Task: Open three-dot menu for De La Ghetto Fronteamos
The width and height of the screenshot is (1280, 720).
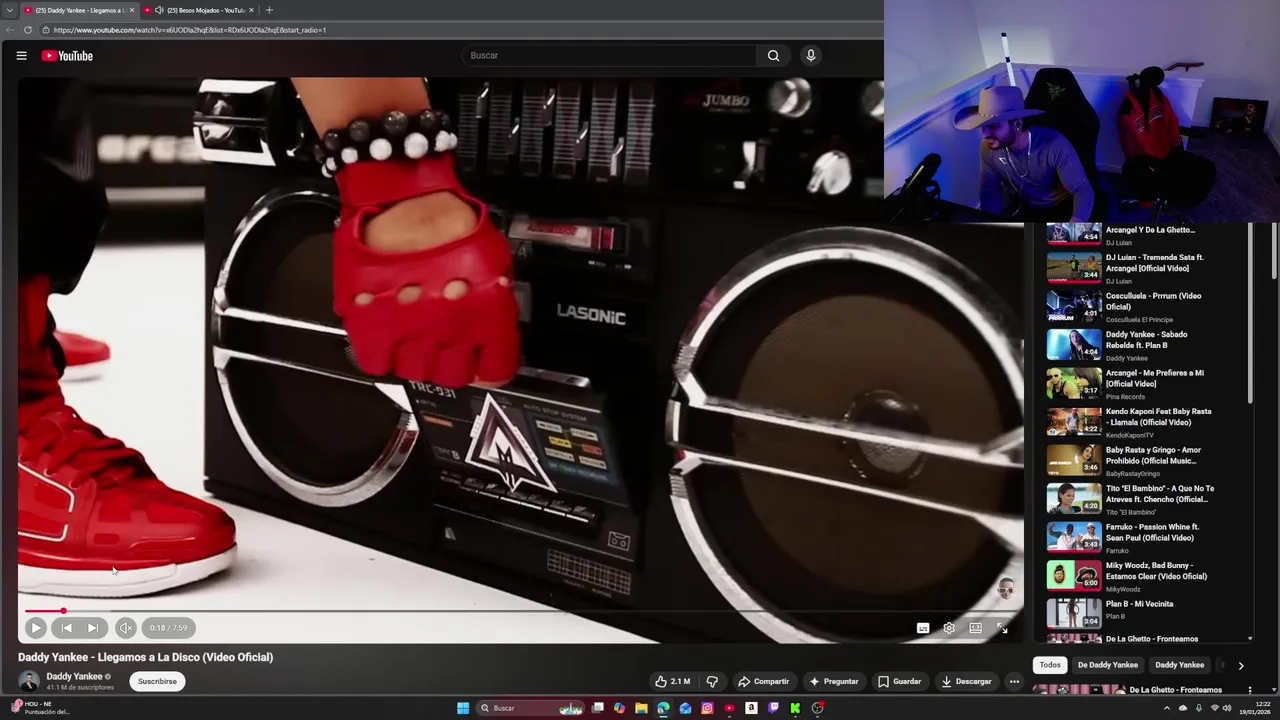Action: pos(1249,690)
